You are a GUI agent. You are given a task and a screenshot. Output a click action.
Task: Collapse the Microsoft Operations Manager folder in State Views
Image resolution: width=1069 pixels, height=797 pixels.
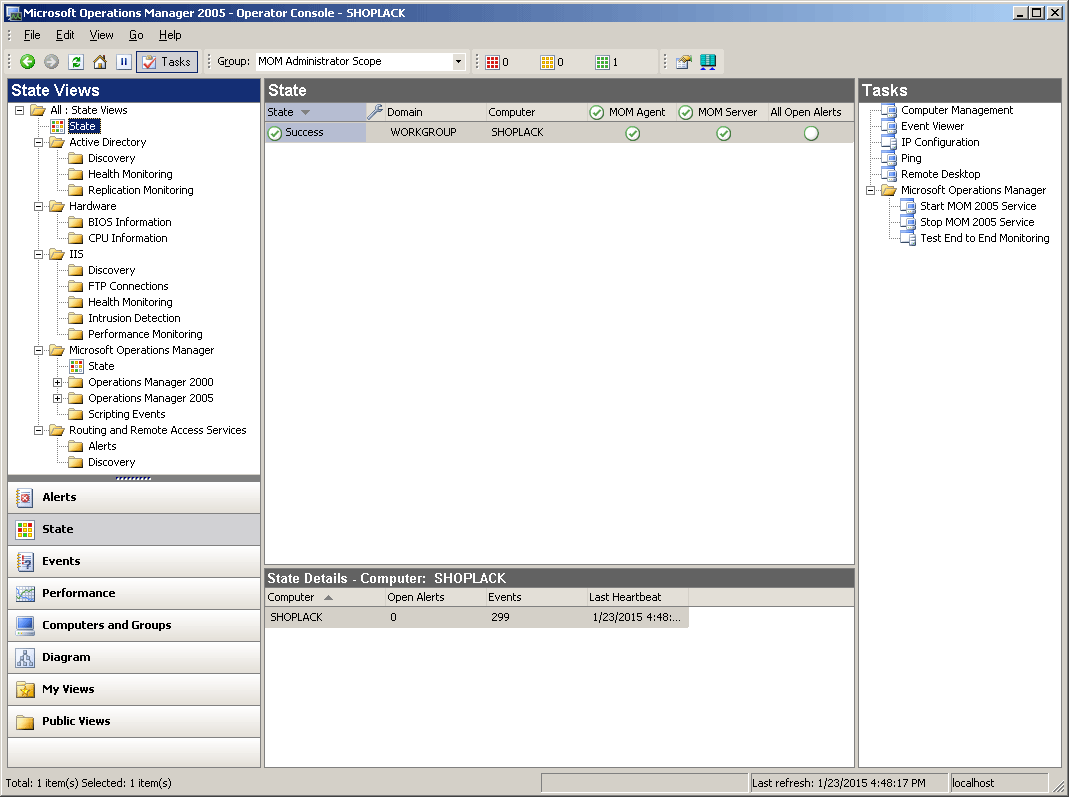click(39, 350)
